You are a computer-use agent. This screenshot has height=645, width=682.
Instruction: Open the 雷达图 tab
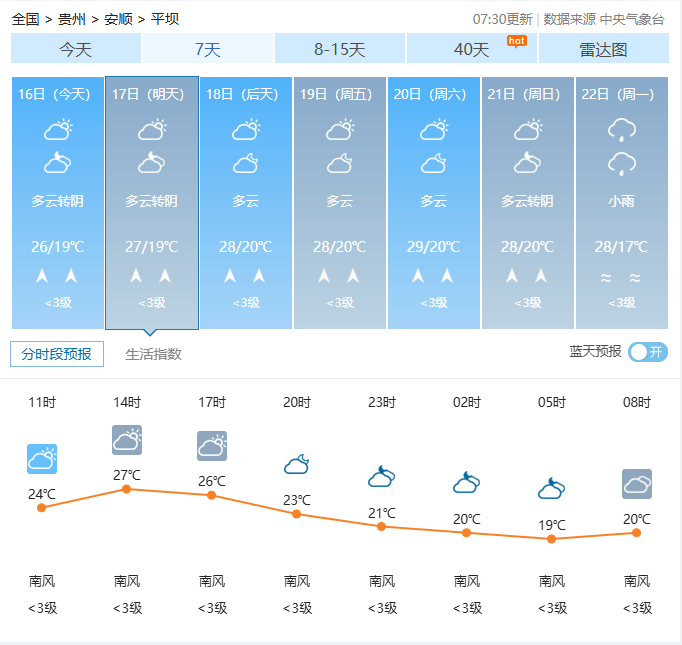click(x=603, y=49)
